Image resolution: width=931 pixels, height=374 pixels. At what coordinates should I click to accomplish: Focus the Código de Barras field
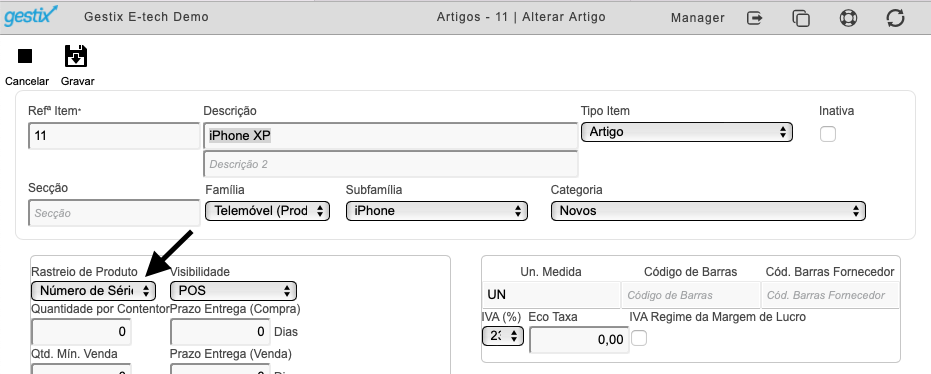tap(691, 294)
